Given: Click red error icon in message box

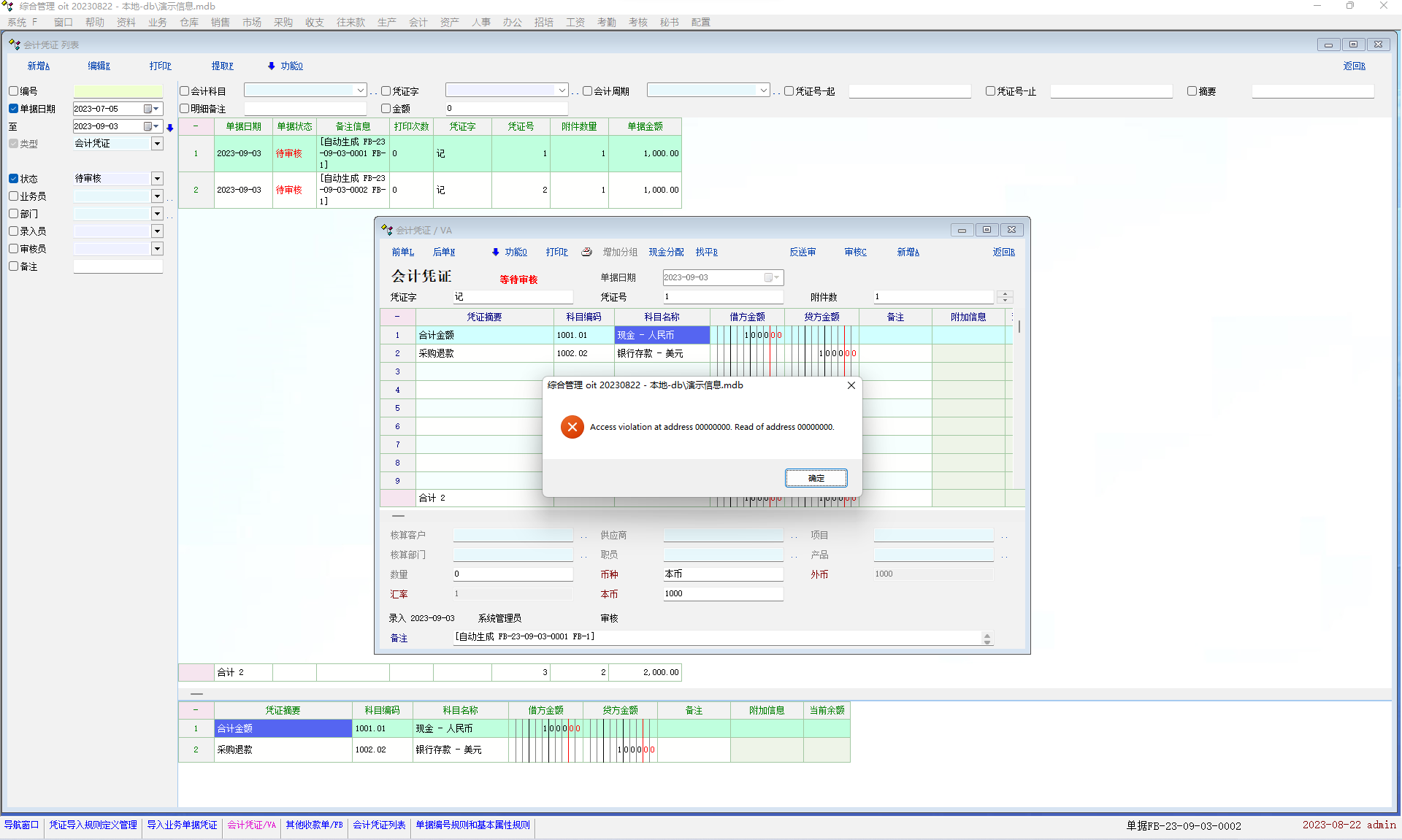Looking at the screenshot, I should click(572, 427).
